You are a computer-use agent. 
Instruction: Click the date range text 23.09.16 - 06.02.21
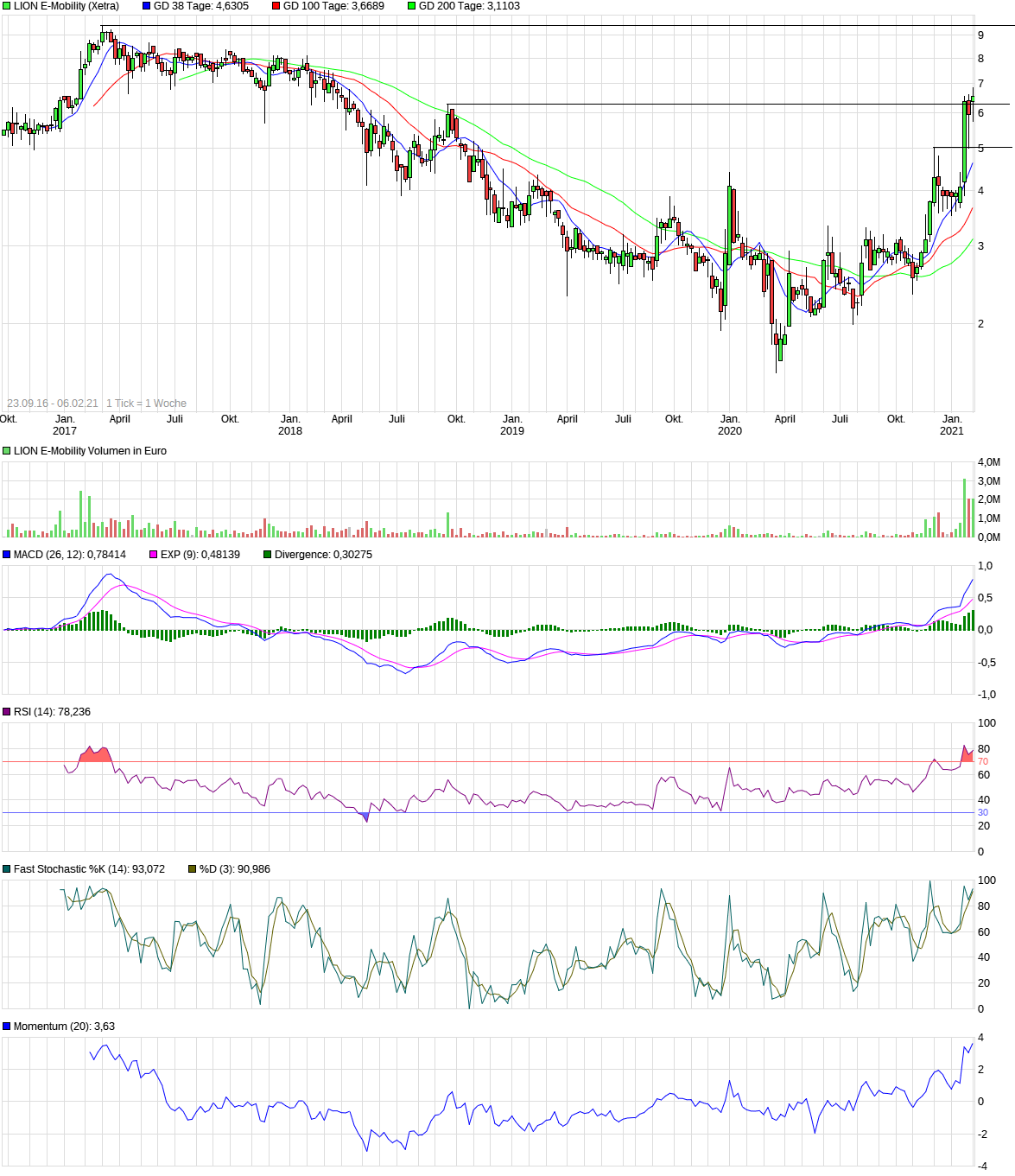[53, 404]
